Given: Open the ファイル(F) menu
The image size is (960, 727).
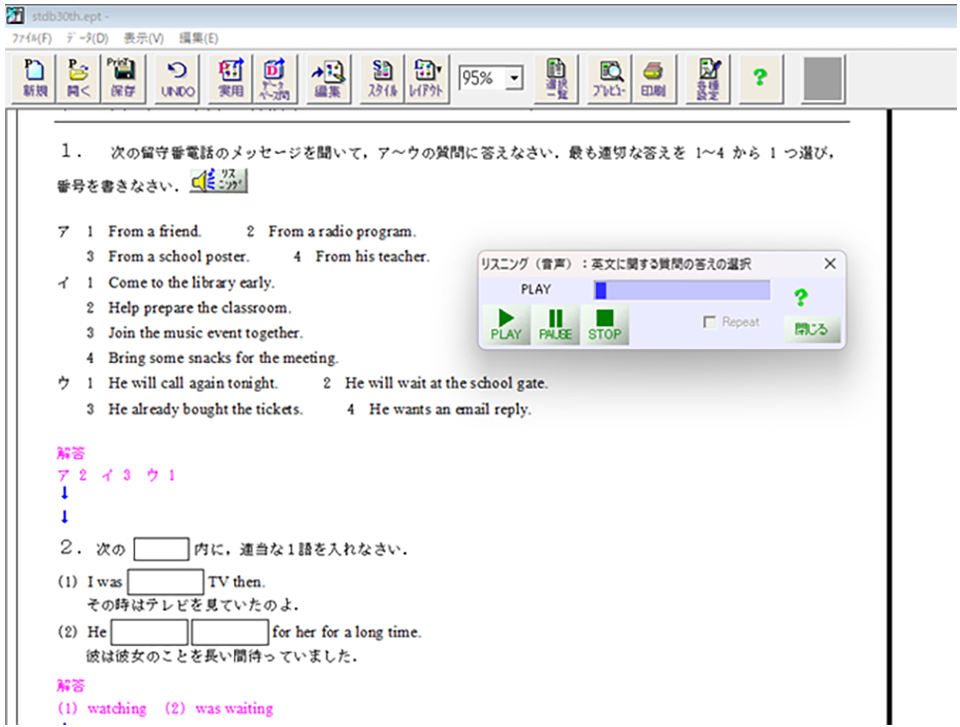Looking at the screenshot, I should click(32, 38).
